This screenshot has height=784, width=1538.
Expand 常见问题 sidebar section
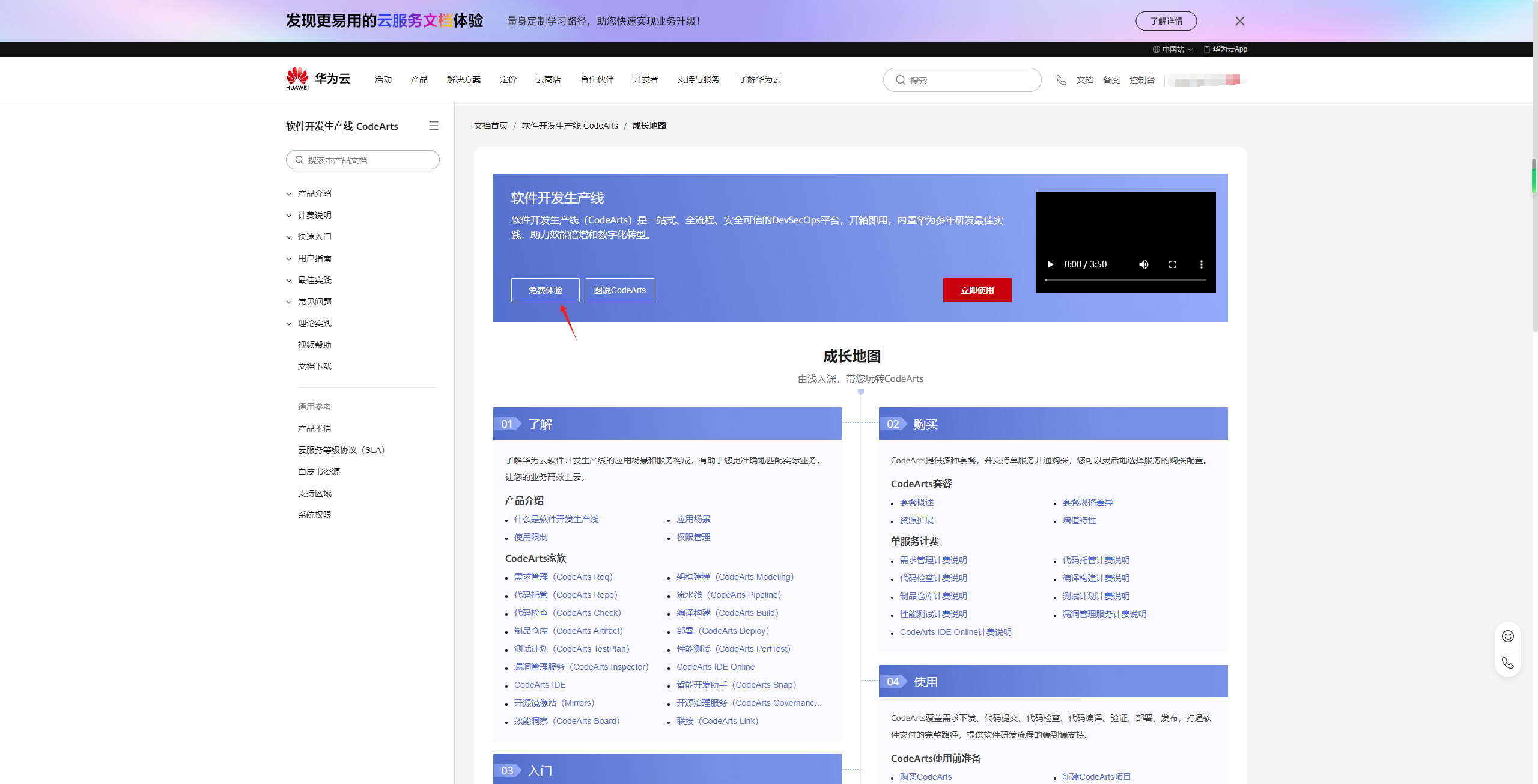pos(314,302)
